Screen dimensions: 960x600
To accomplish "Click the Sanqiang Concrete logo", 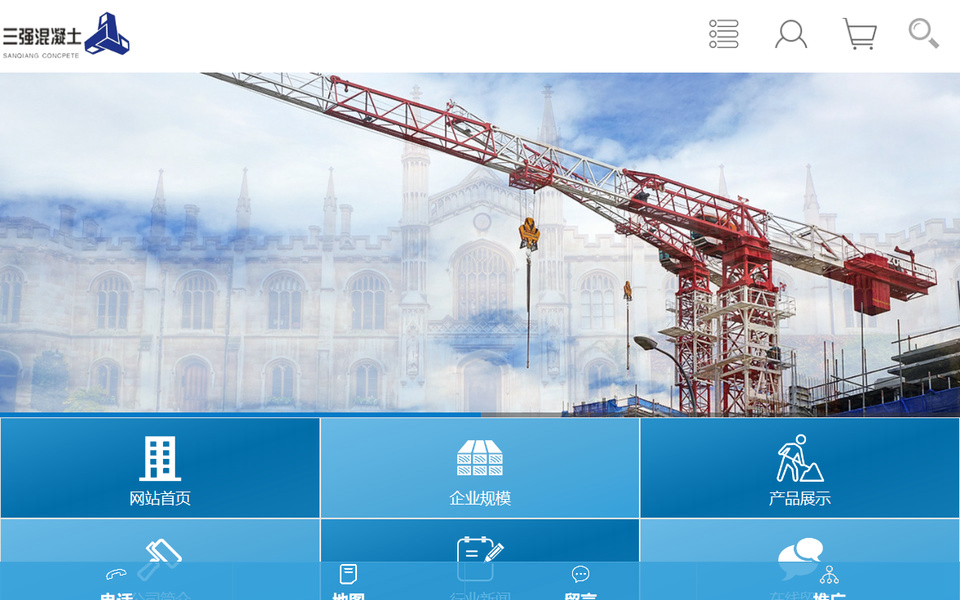I will click(66, 35).
